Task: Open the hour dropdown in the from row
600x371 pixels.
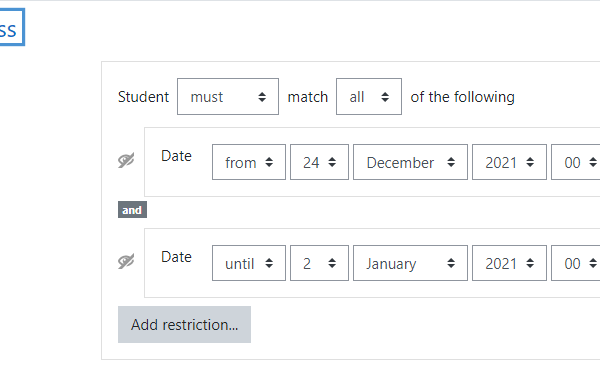Action: 576,162
